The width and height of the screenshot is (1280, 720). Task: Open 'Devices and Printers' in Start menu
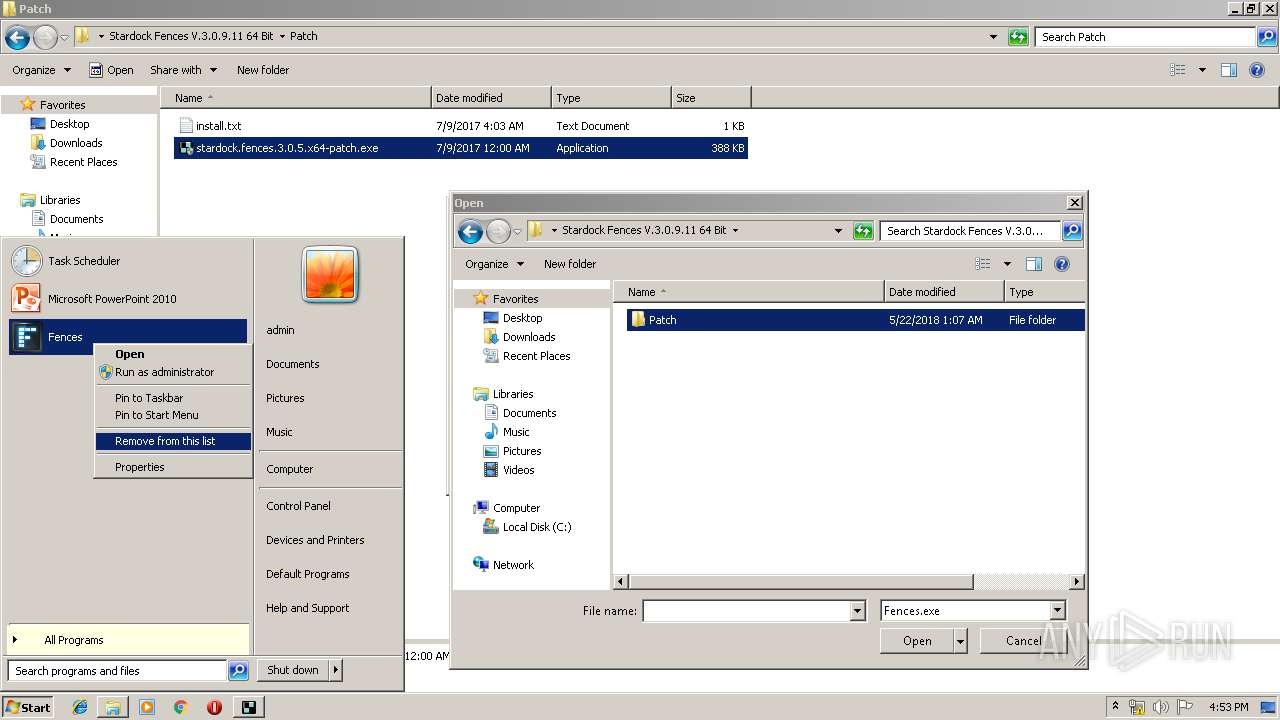click(x=315, y=540)
